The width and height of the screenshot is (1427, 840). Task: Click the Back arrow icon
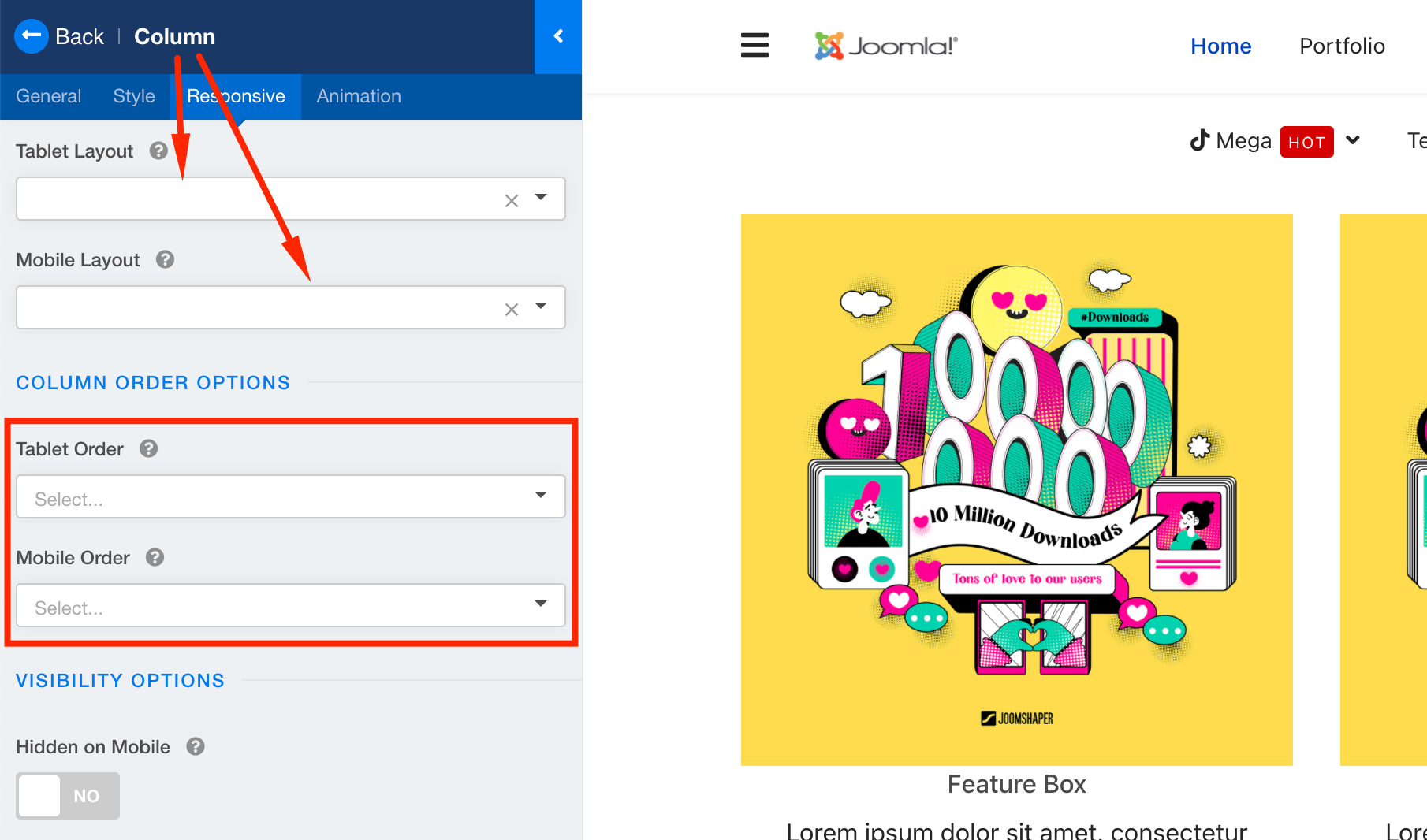coord(32,36)
